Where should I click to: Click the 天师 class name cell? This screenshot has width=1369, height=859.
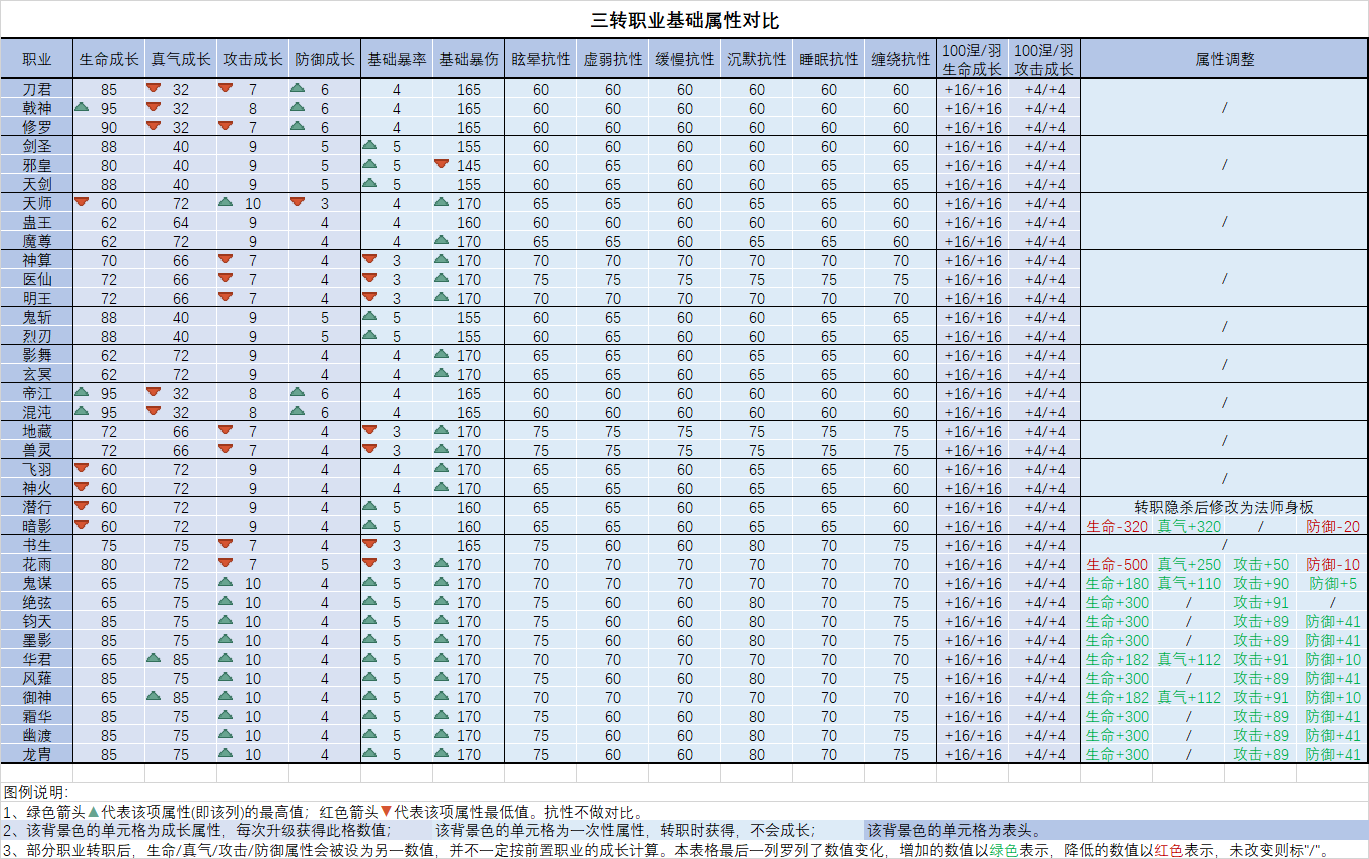37,203
